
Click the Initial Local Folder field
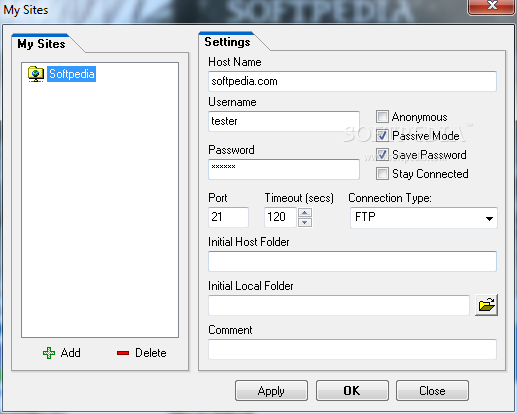339,305
